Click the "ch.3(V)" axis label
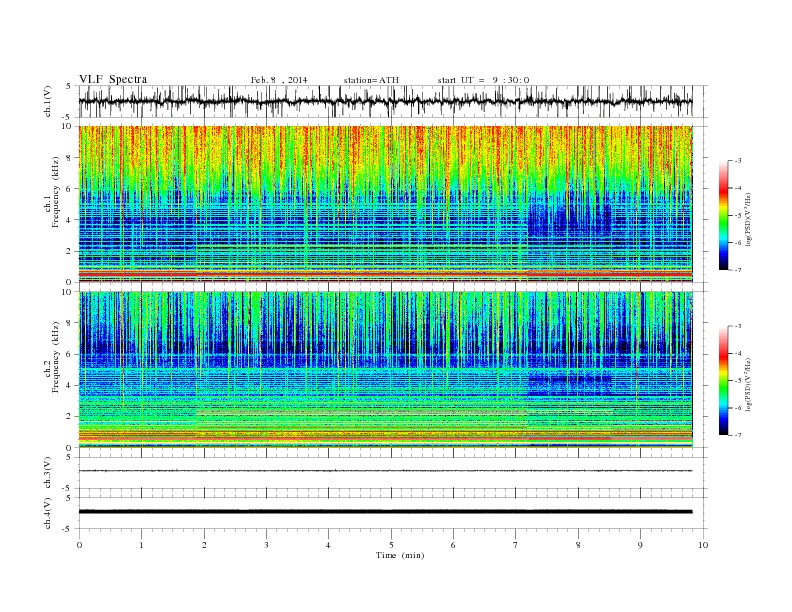Screen dimensions: 792x612 pos(48,473)
